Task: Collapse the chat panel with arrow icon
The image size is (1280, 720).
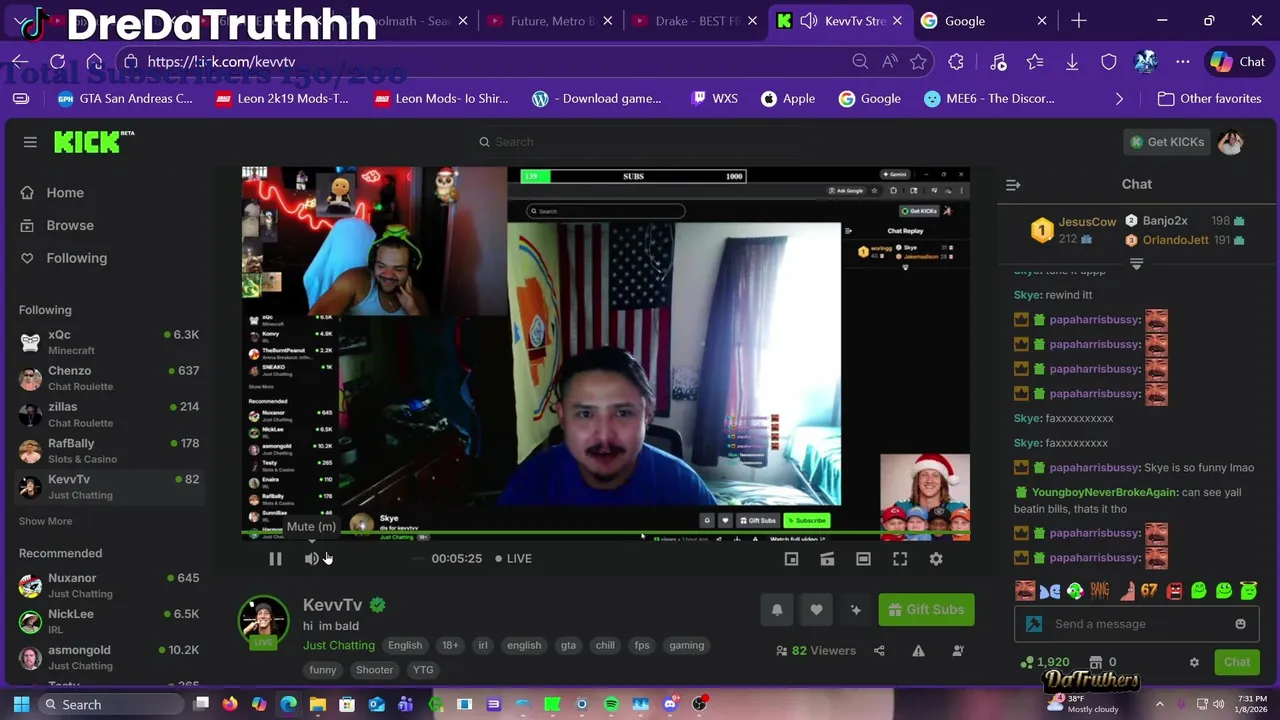Action: pos(1013,185)
